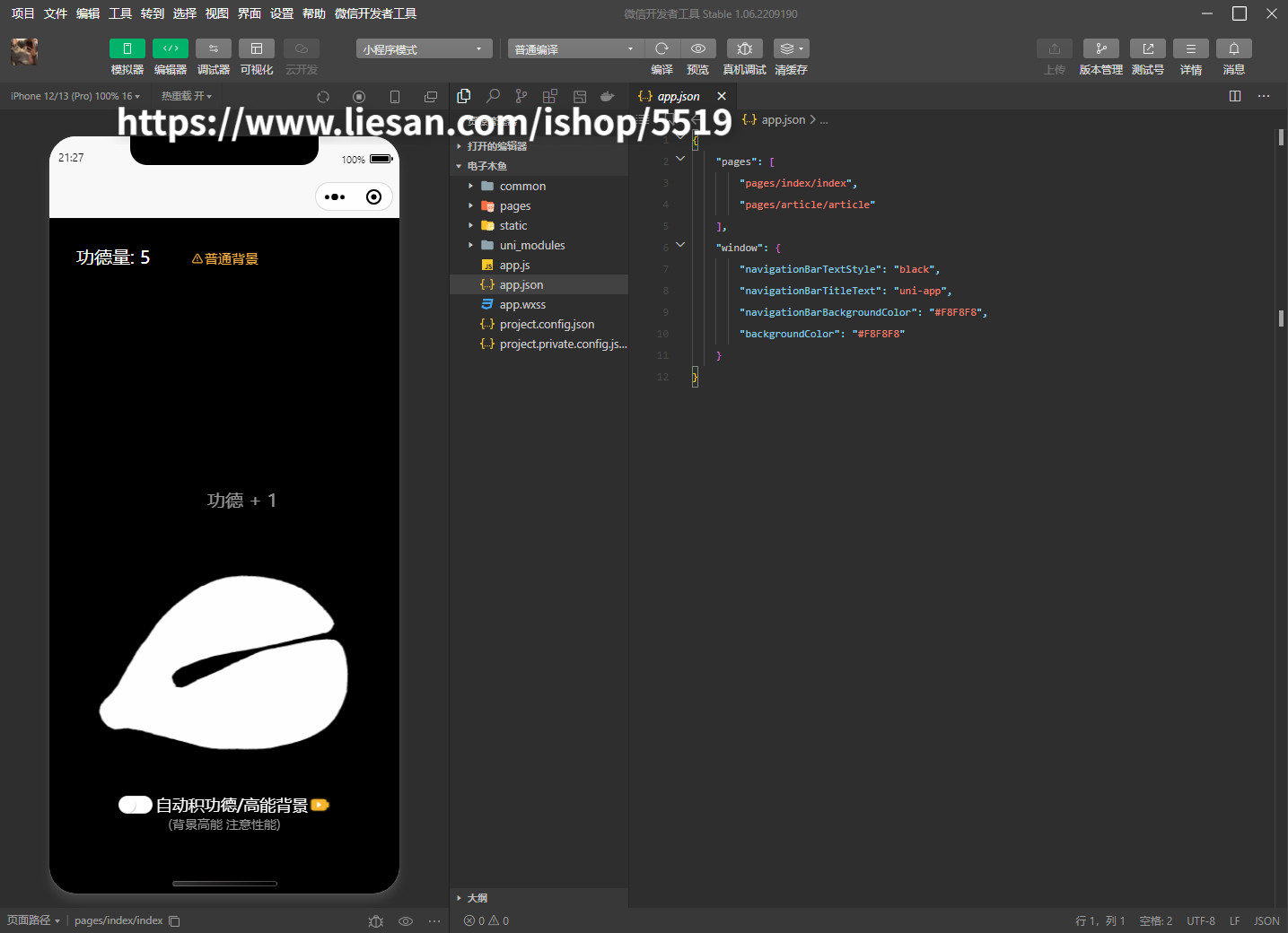The height and width of the screenshot is (933, 1288).
Task: Click the preview (预览) eye icon
Action: 698,48
